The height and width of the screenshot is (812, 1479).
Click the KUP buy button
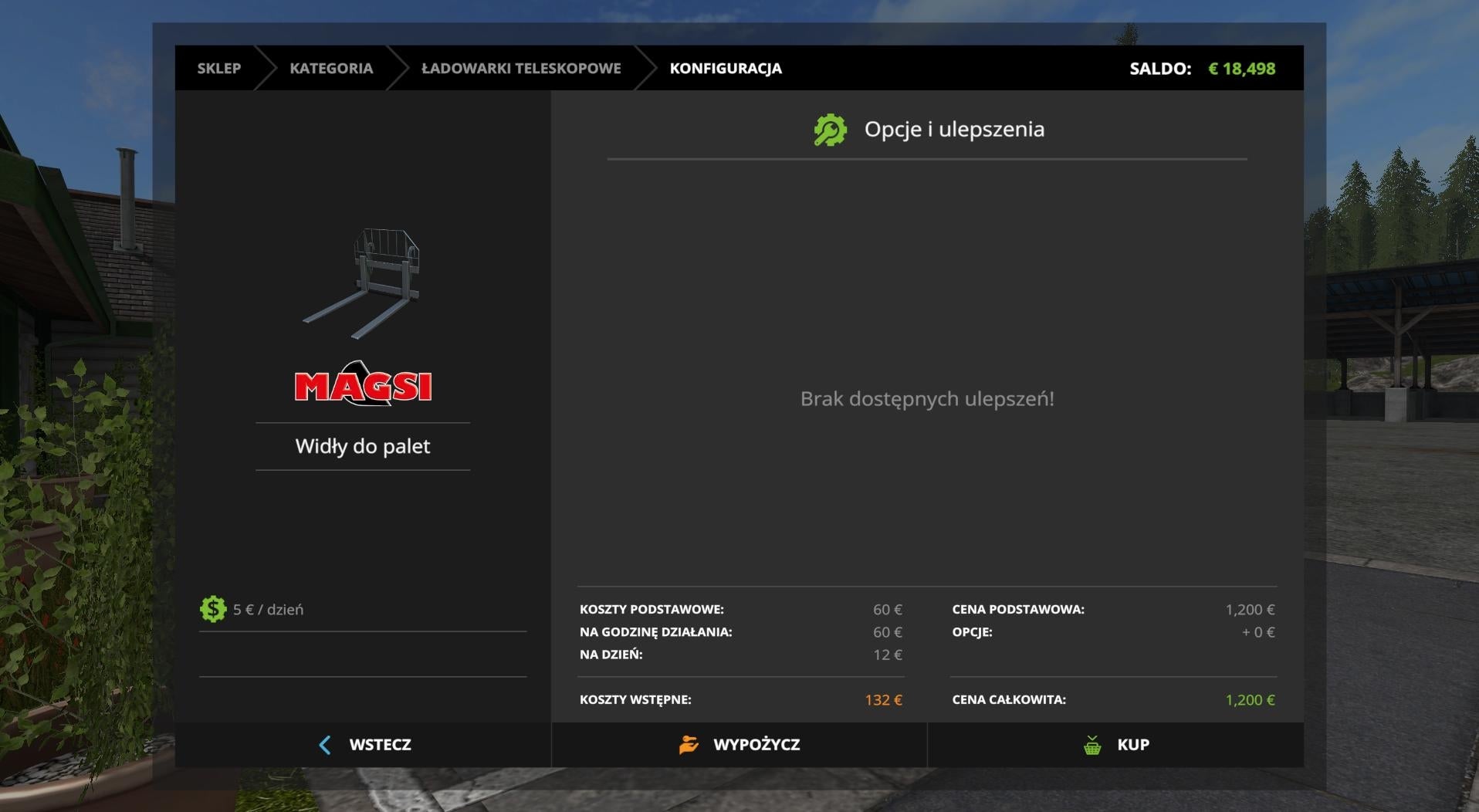pyautogui.click(x=1115, y=745)
